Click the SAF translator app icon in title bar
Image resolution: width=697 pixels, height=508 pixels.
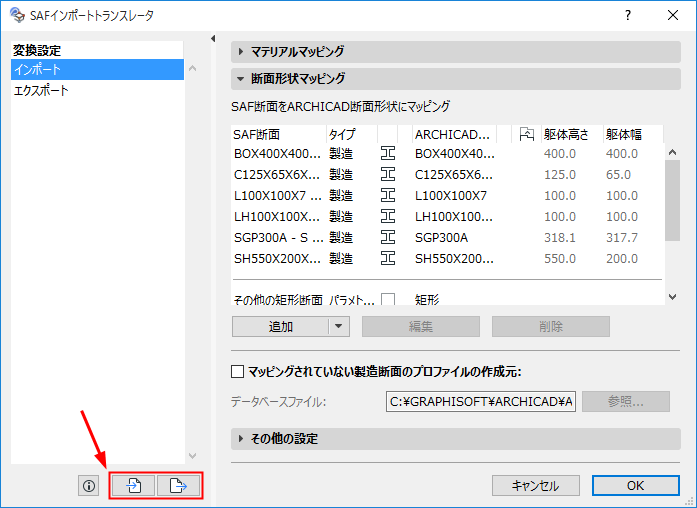tap(17, 15)
